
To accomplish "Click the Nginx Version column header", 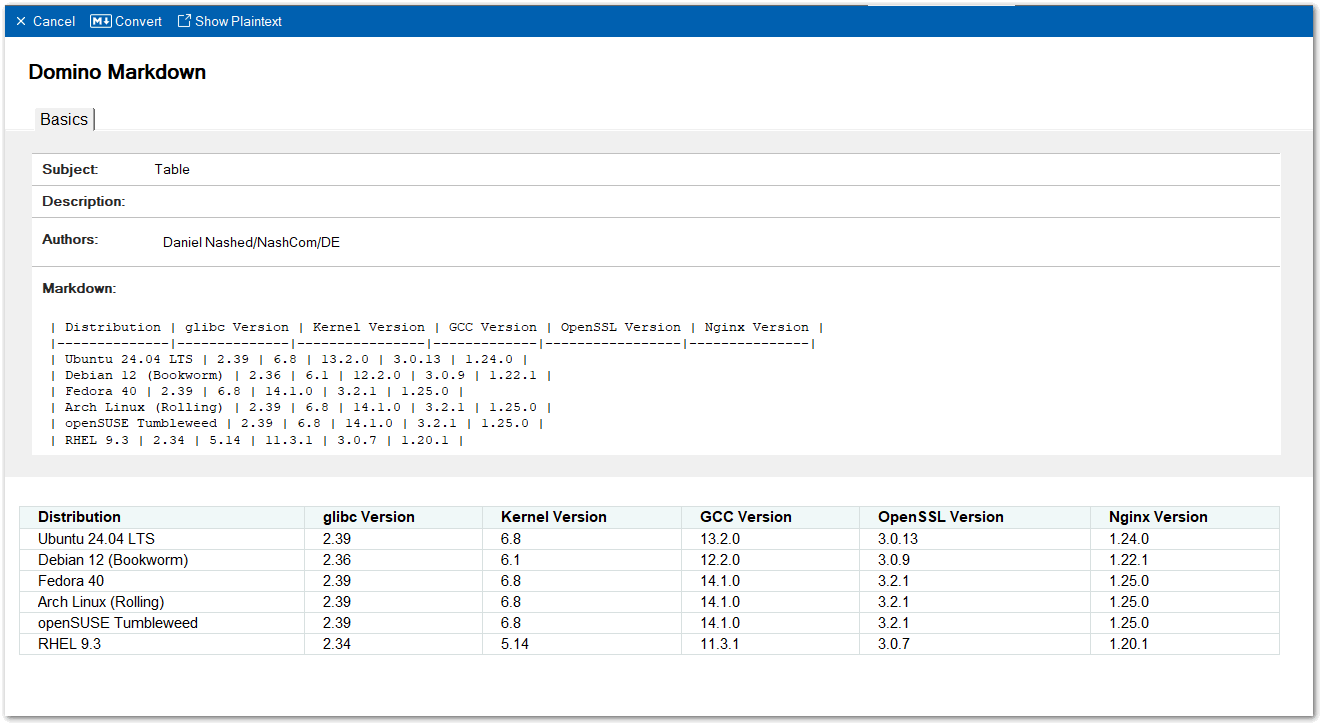I will [x=1156, y=517].
